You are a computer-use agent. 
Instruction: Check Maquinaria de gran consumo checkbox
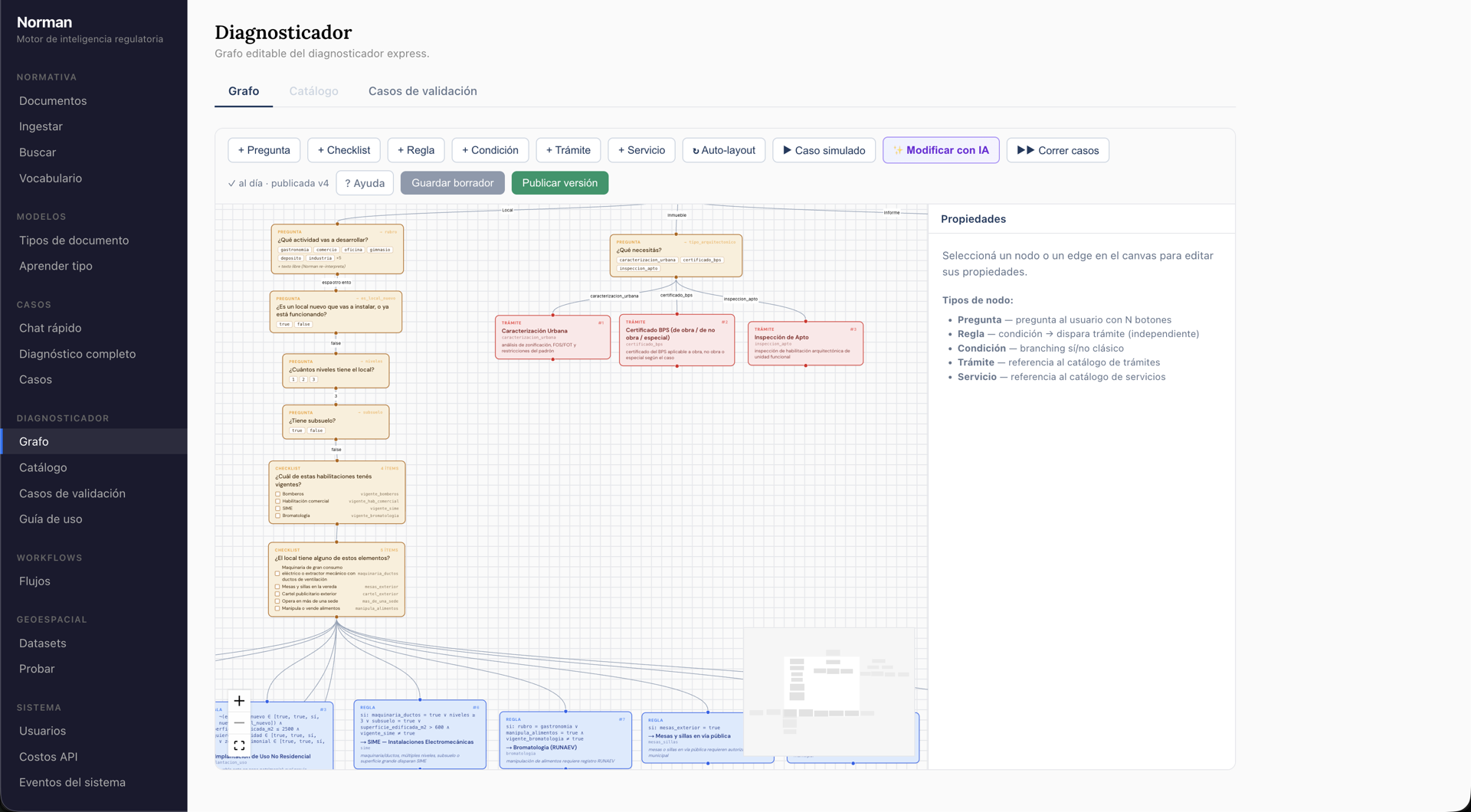tap(277, 573)
